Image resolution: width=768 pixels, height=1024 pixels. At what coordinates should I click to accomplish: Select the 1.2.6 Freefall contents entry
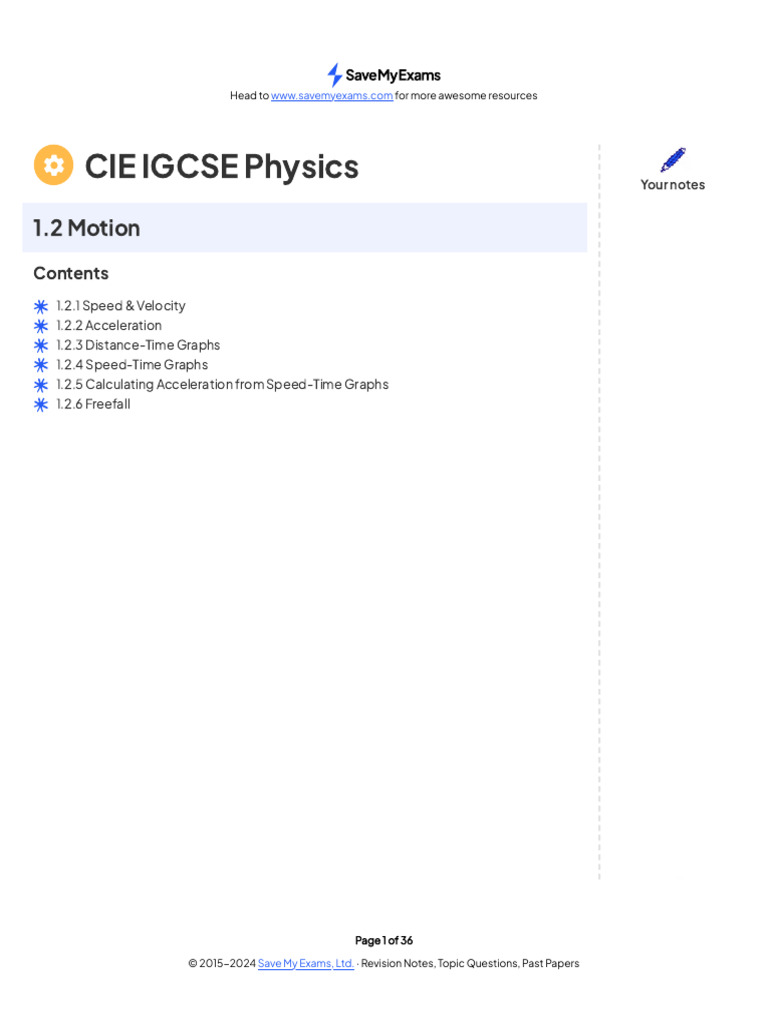(93, 404)
